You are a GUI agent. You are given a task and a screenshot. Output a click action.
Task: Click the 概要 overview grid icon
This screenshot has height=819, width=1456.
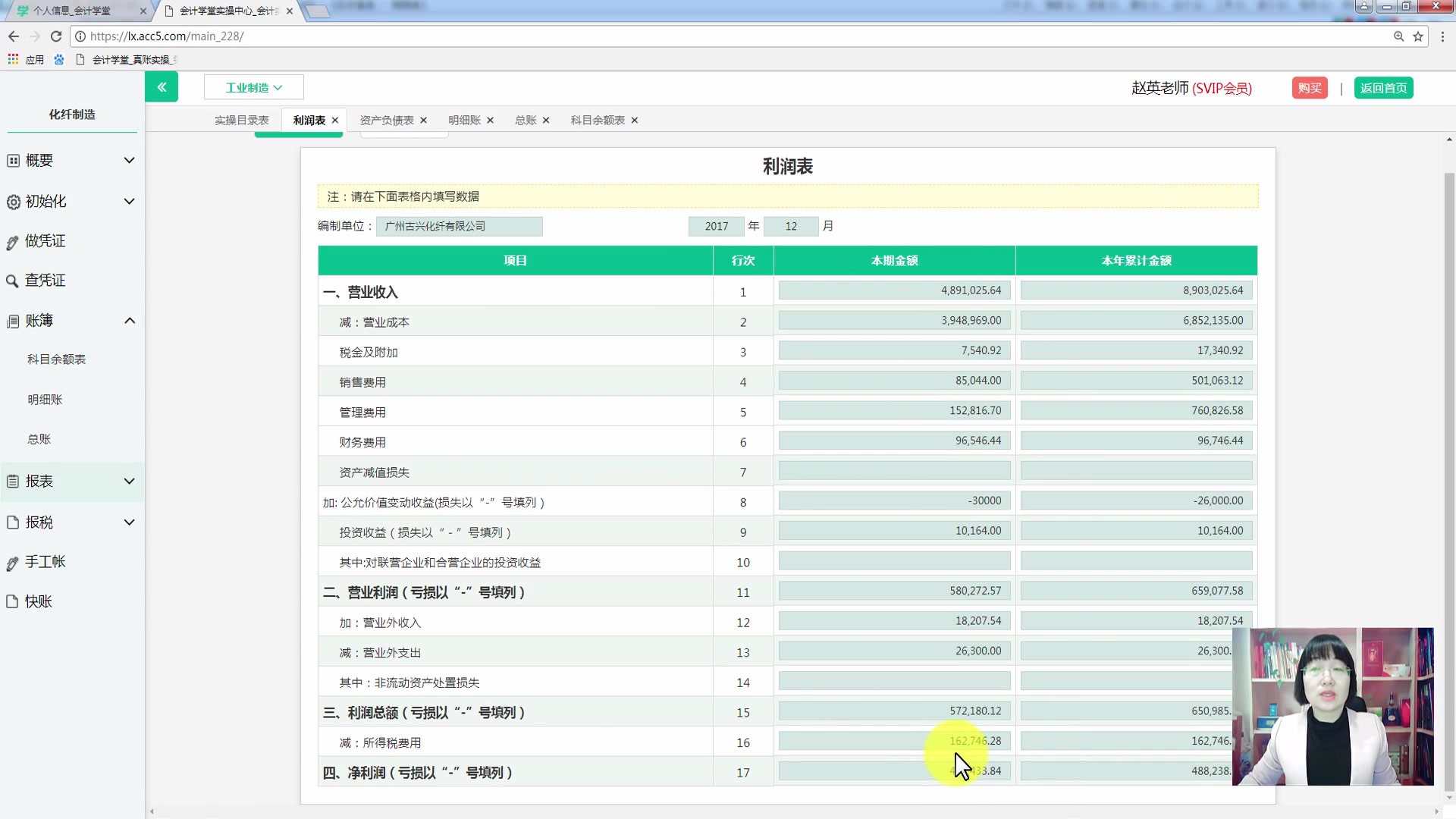[x=12, y=160]
